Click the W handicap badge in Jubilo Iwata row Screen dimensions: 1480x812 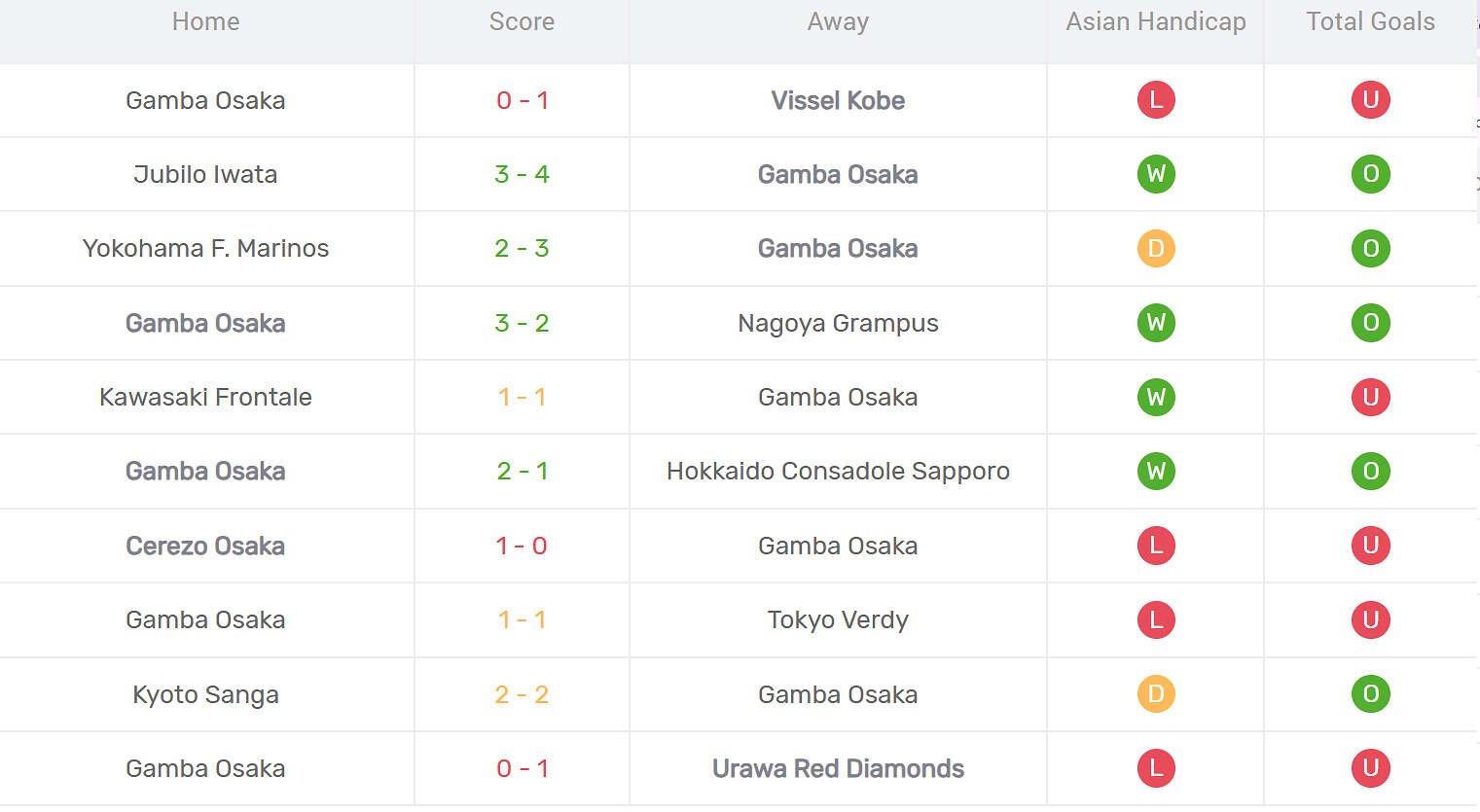tap(1156, 174)
